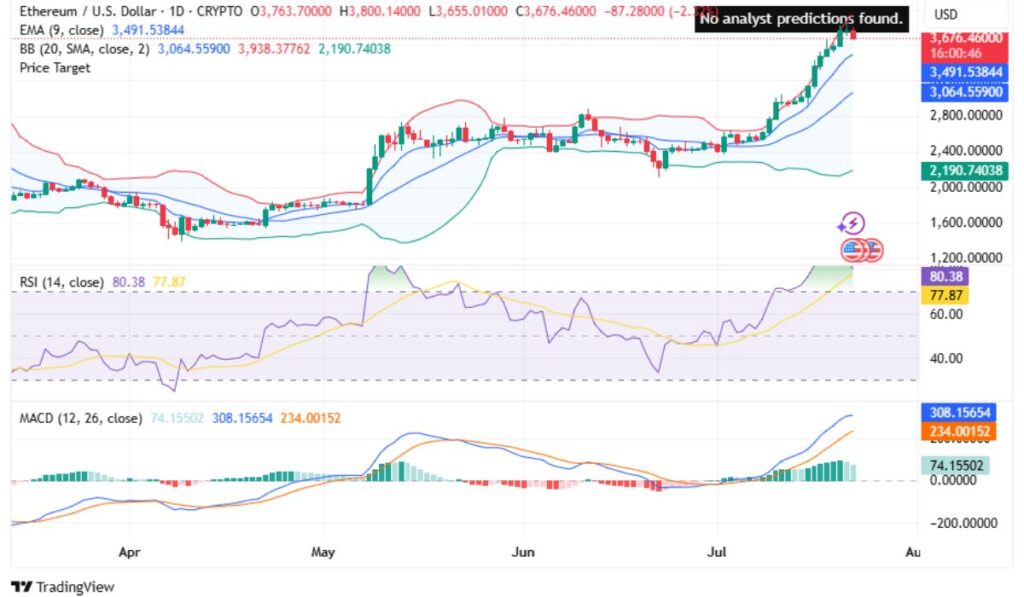Dismiss the No analyst predictions found banner
Image resolution: width=1024 pixels, height=597 pixels.
click(x=800, y=18)
